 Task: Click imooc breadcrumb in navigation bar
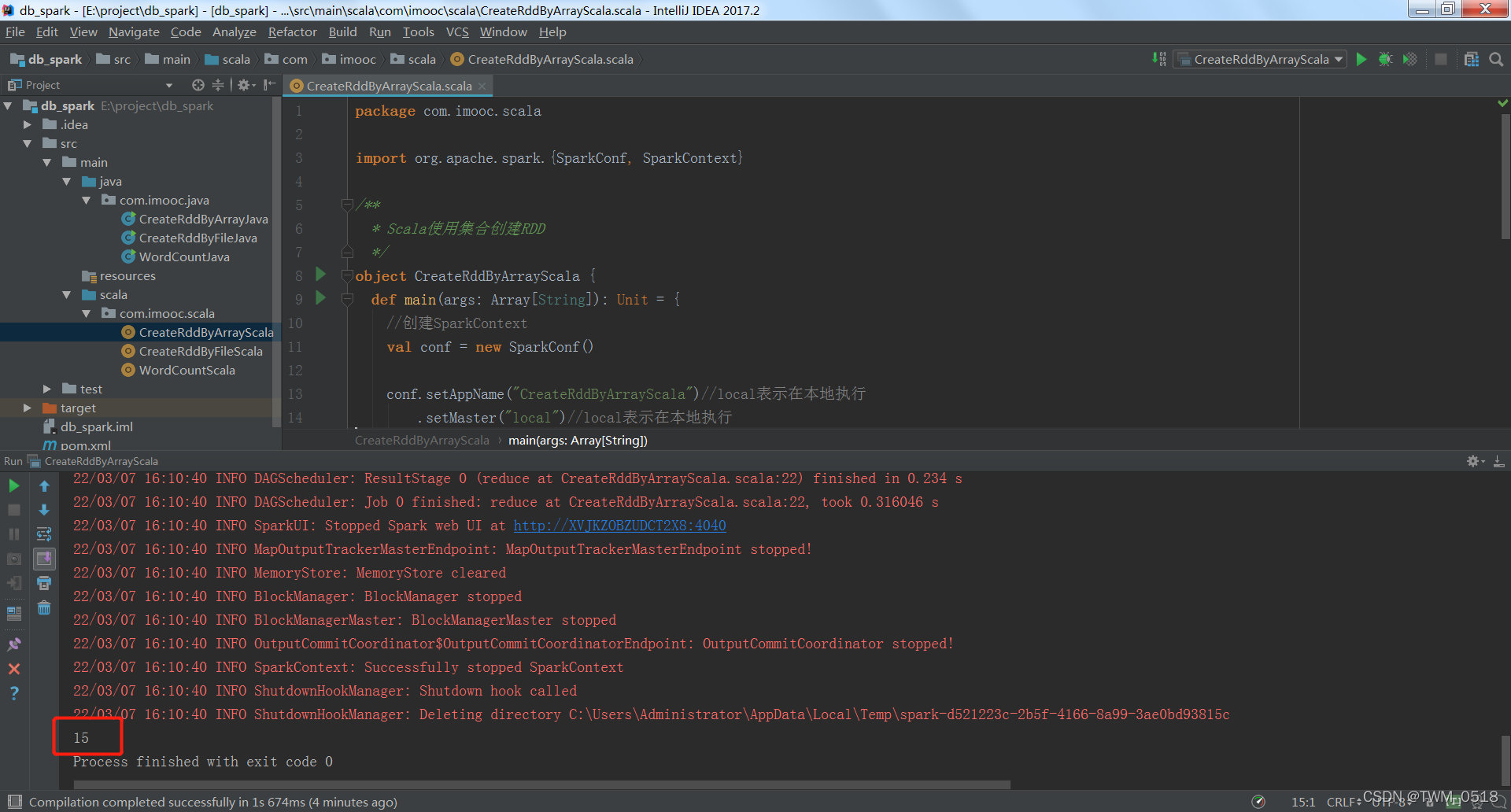[349, 60]
